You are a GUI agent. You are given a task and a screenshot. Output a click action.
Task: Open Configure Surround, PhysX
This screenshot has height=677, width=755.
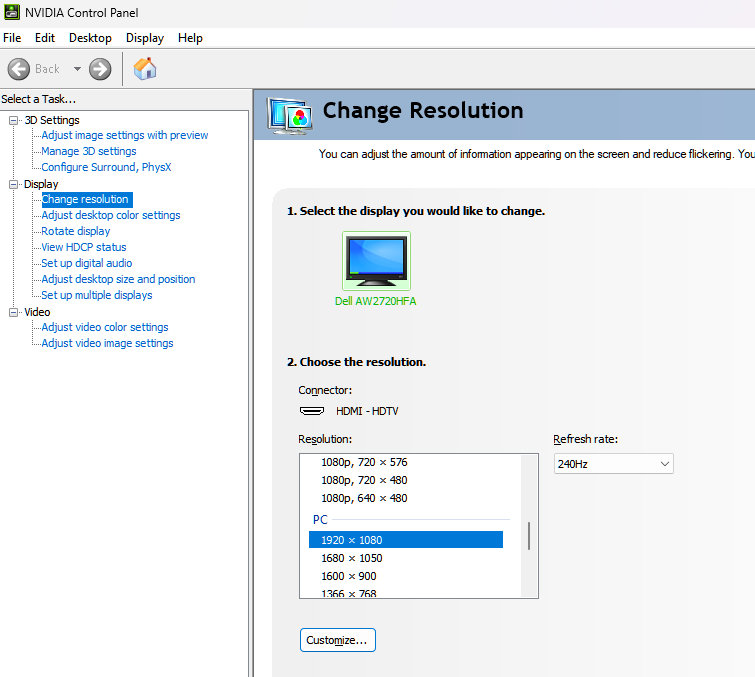click(106, 167)
